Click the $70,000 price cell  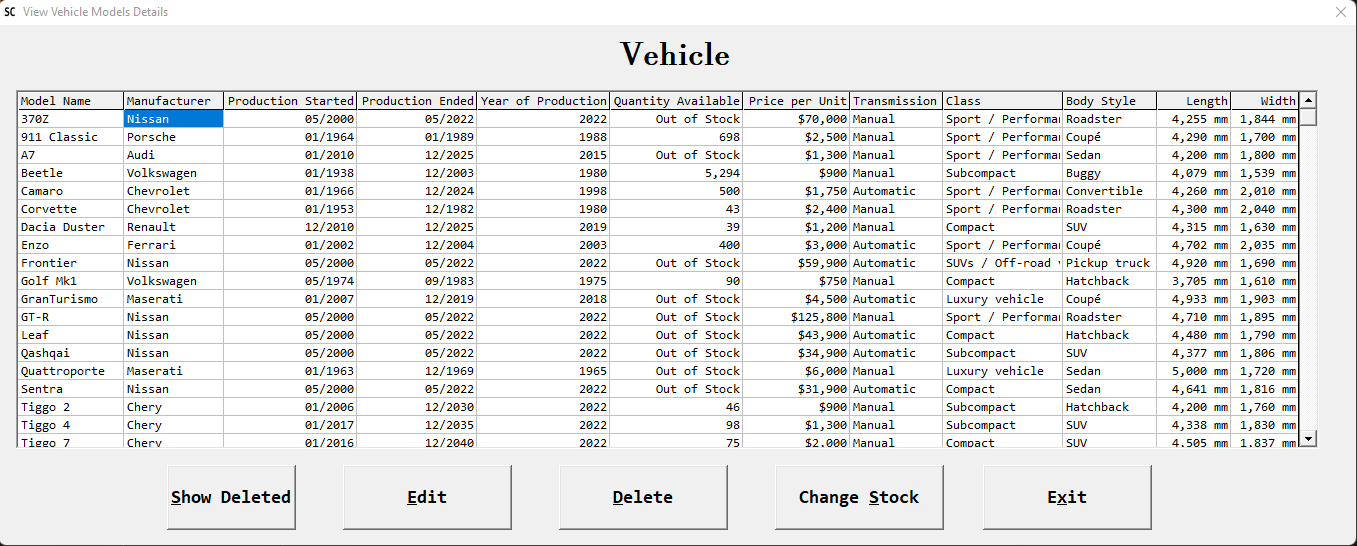(797, 119)
